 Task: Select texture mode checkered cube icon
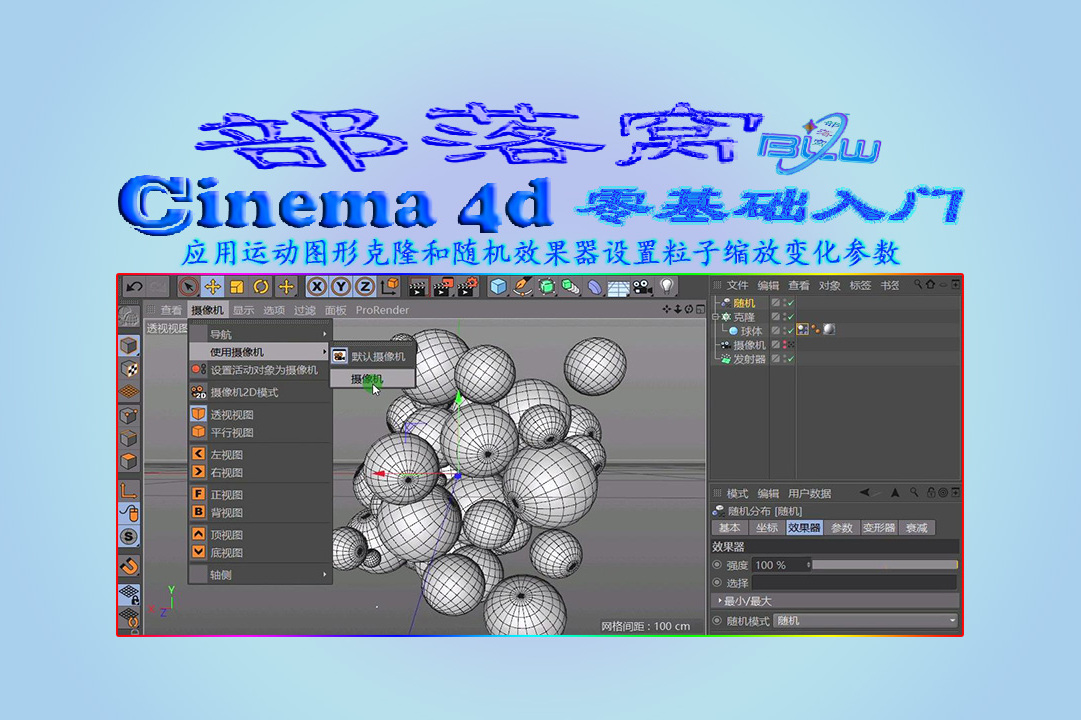click(129, 369)
